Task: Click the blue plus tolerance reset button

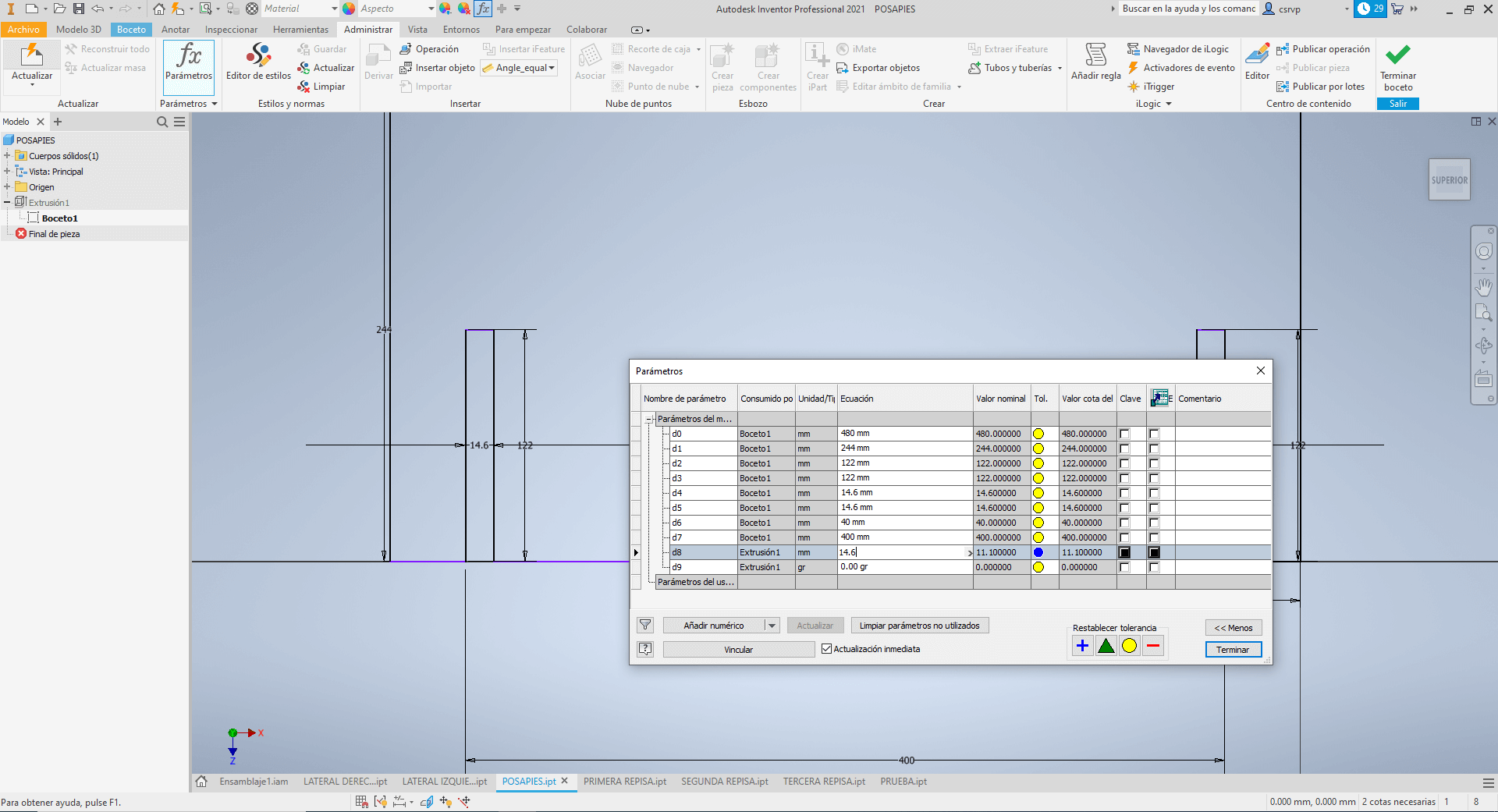Action: tap(1082, 646)
